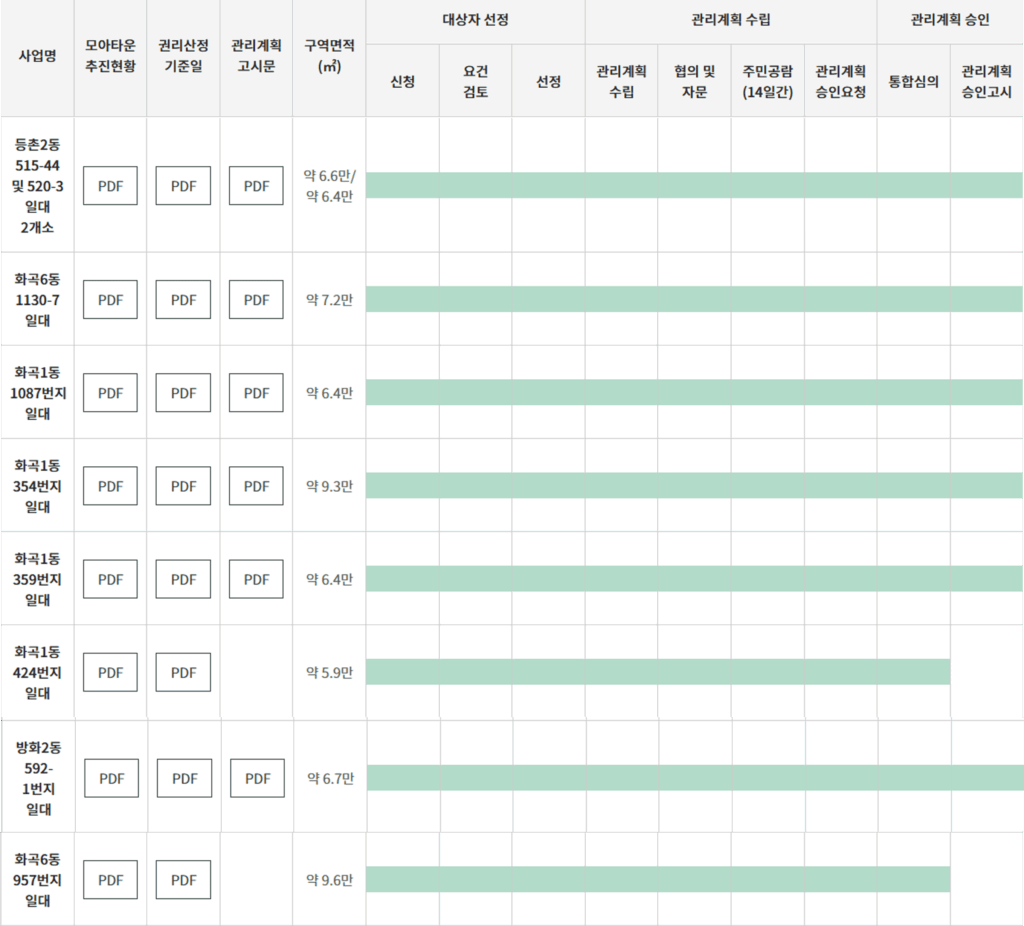Click the 모아타운 추진현황 column header
Screen dimensions: 1024x926
pyautogui.click(x=110, y=56)
